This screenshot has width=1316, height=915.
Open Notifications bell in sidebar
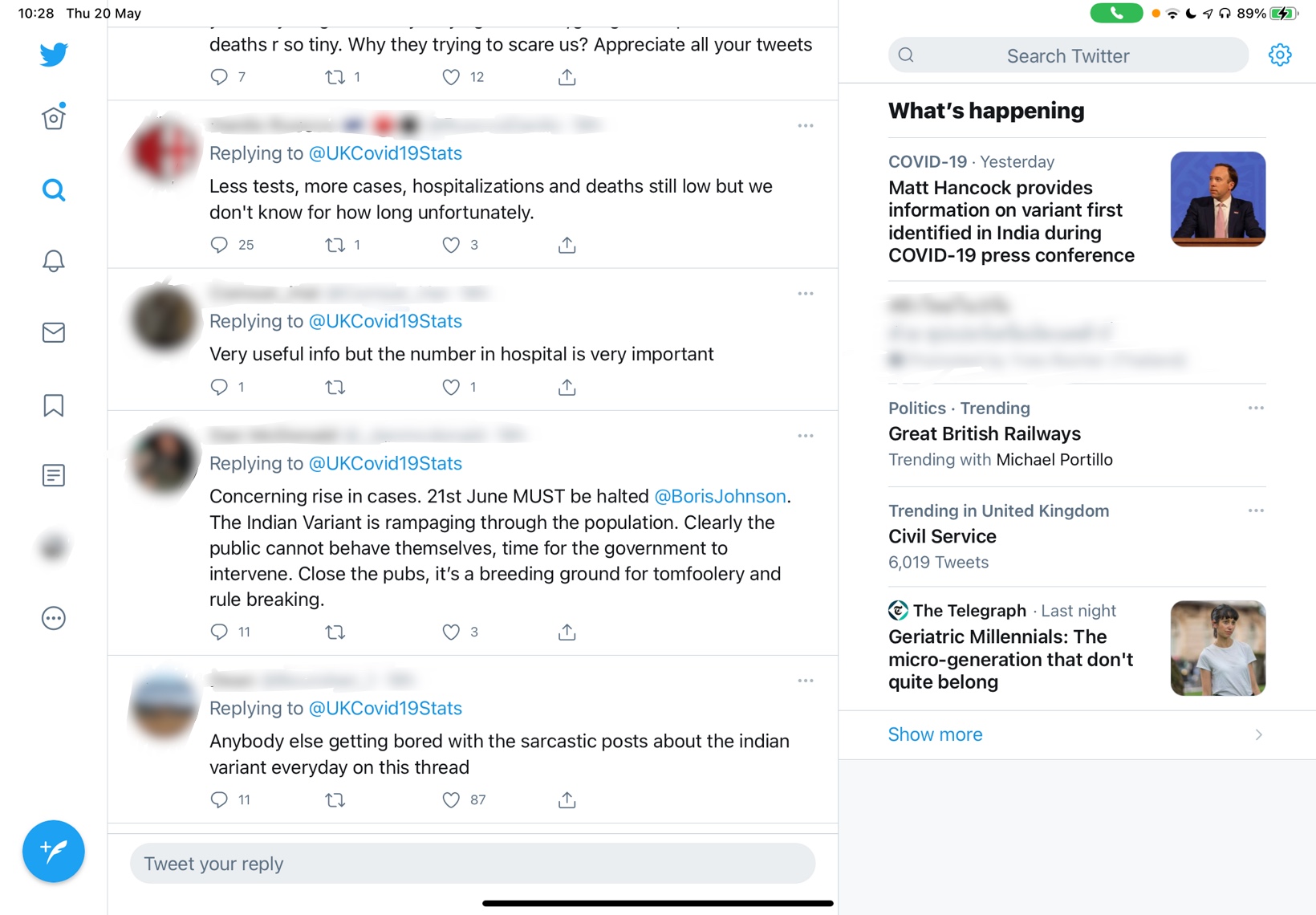[x=54, y=261]
